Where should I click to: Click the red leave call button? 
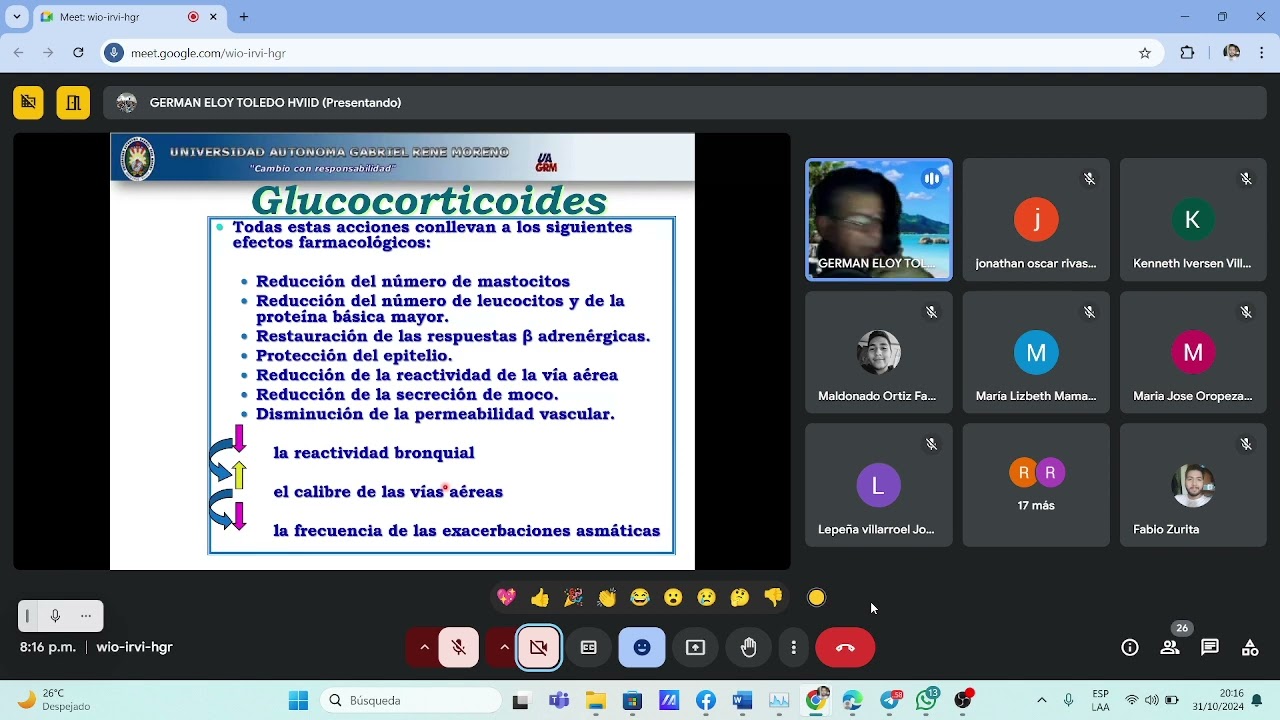click(x=845, y=647)
